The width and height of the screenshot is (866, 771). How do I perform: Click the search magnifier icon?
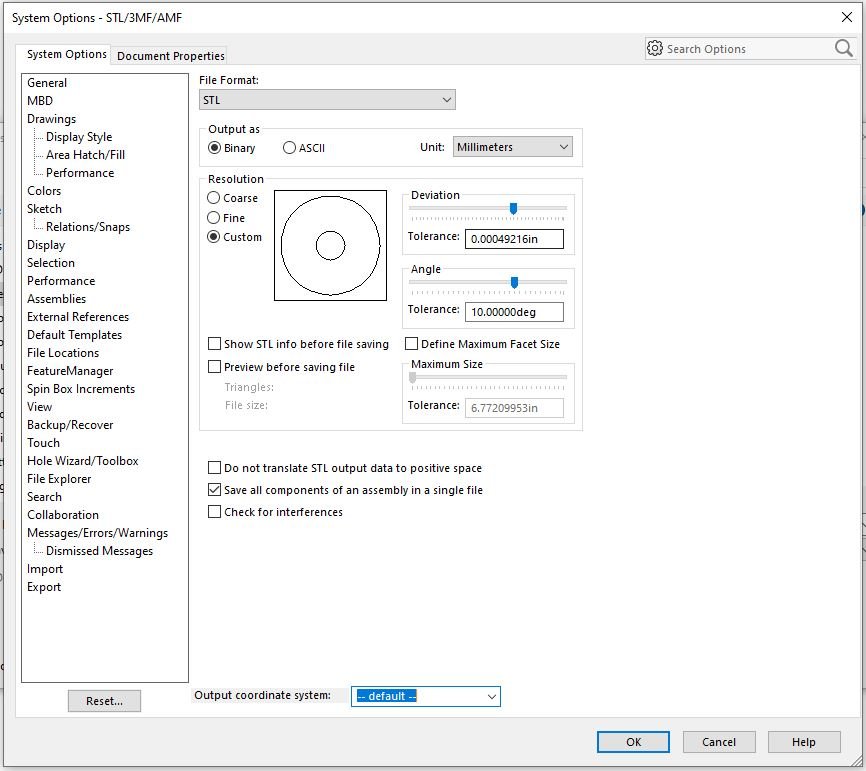[x=843, y=48]
